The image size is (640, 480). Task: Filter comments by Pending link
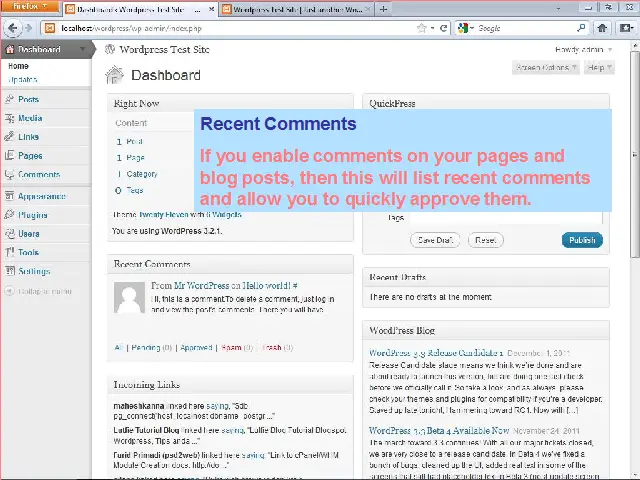point(145,347)
